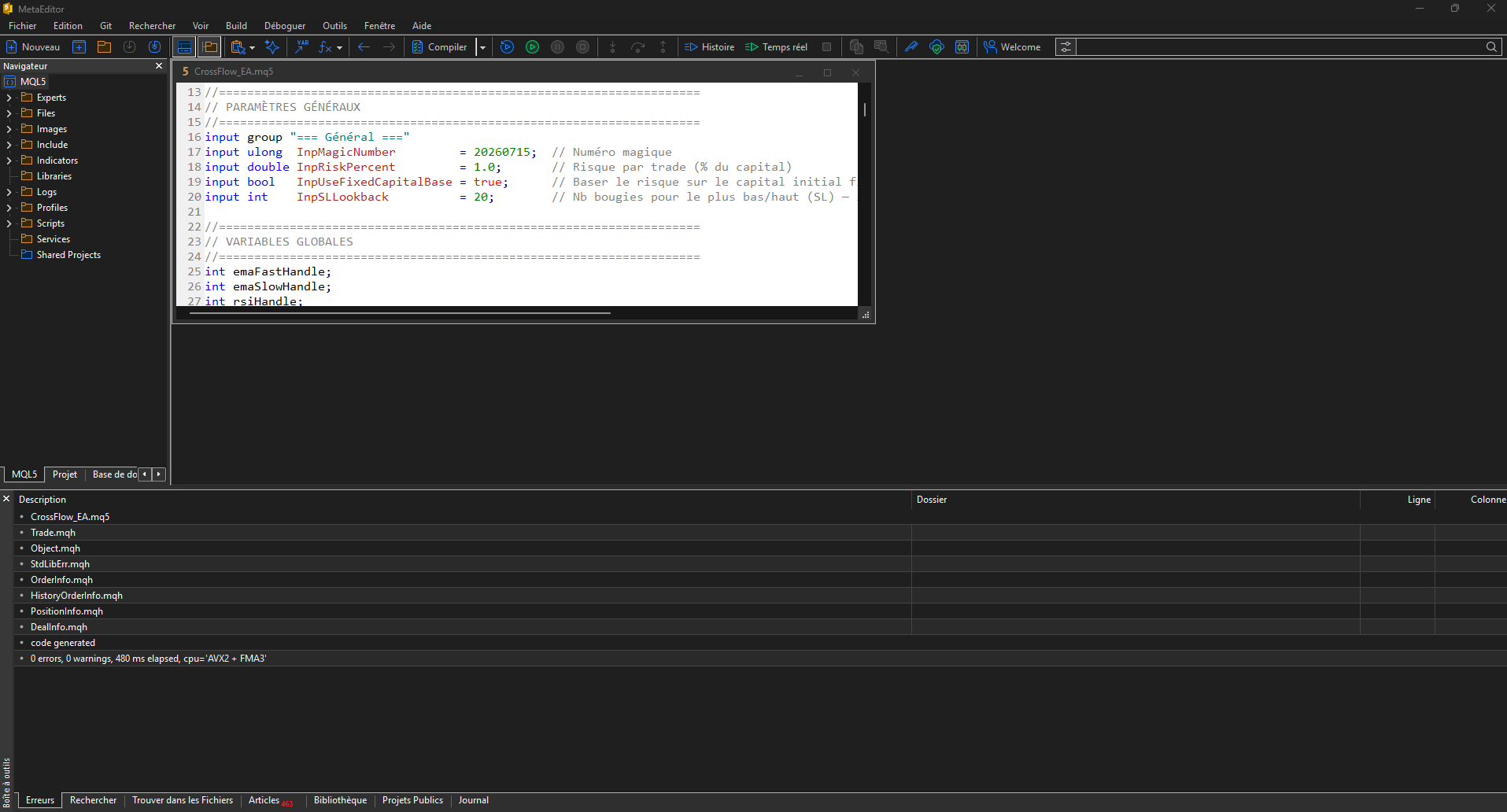Click Temps réel profiling button
This screenshot has width=1507, height=812.
(777, 47)
